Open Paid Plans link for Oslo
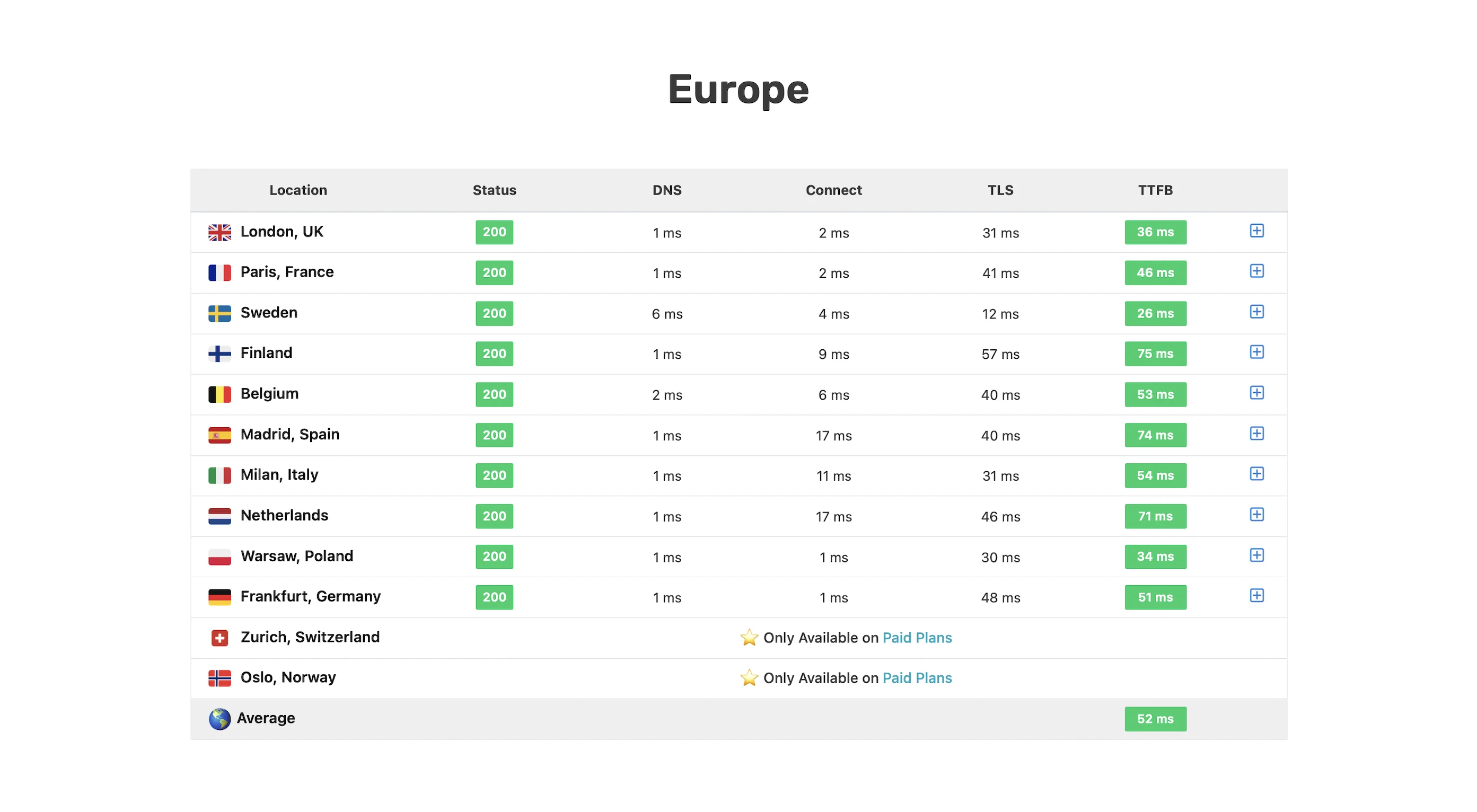Screen dimensions: 1477x812 click(916, 678)
